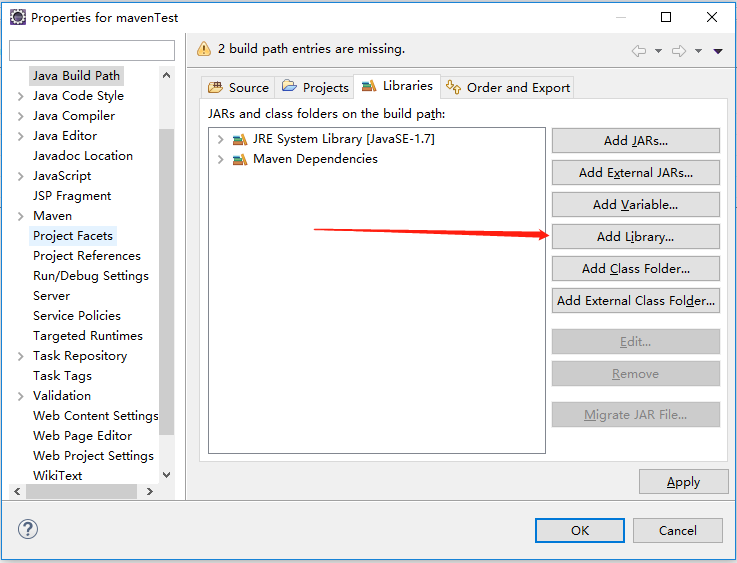This screenshot has height=563, width=737.
Task: Select Server in the sidebar
Action: pos(51,296)
